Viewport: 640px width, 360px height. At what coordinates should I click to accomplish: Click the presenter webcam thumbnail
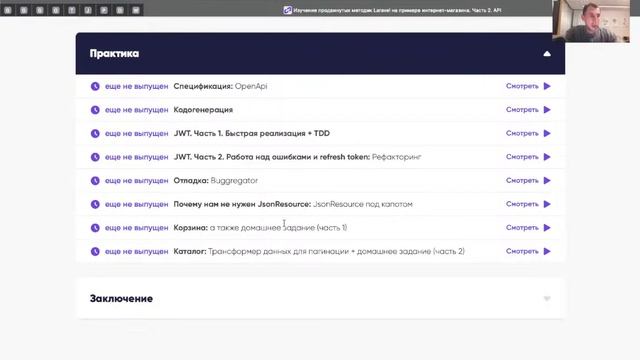pyautogui.click(x=591, y=21)
